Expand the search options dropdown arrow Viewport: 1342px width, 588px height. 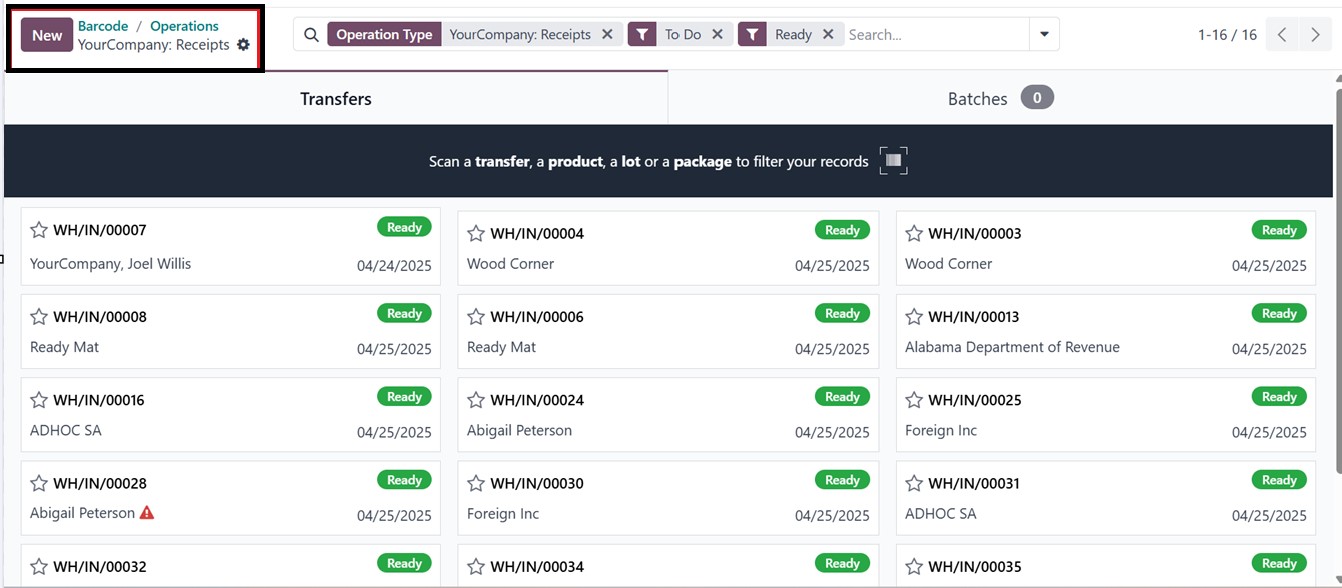pos(1044,35)
